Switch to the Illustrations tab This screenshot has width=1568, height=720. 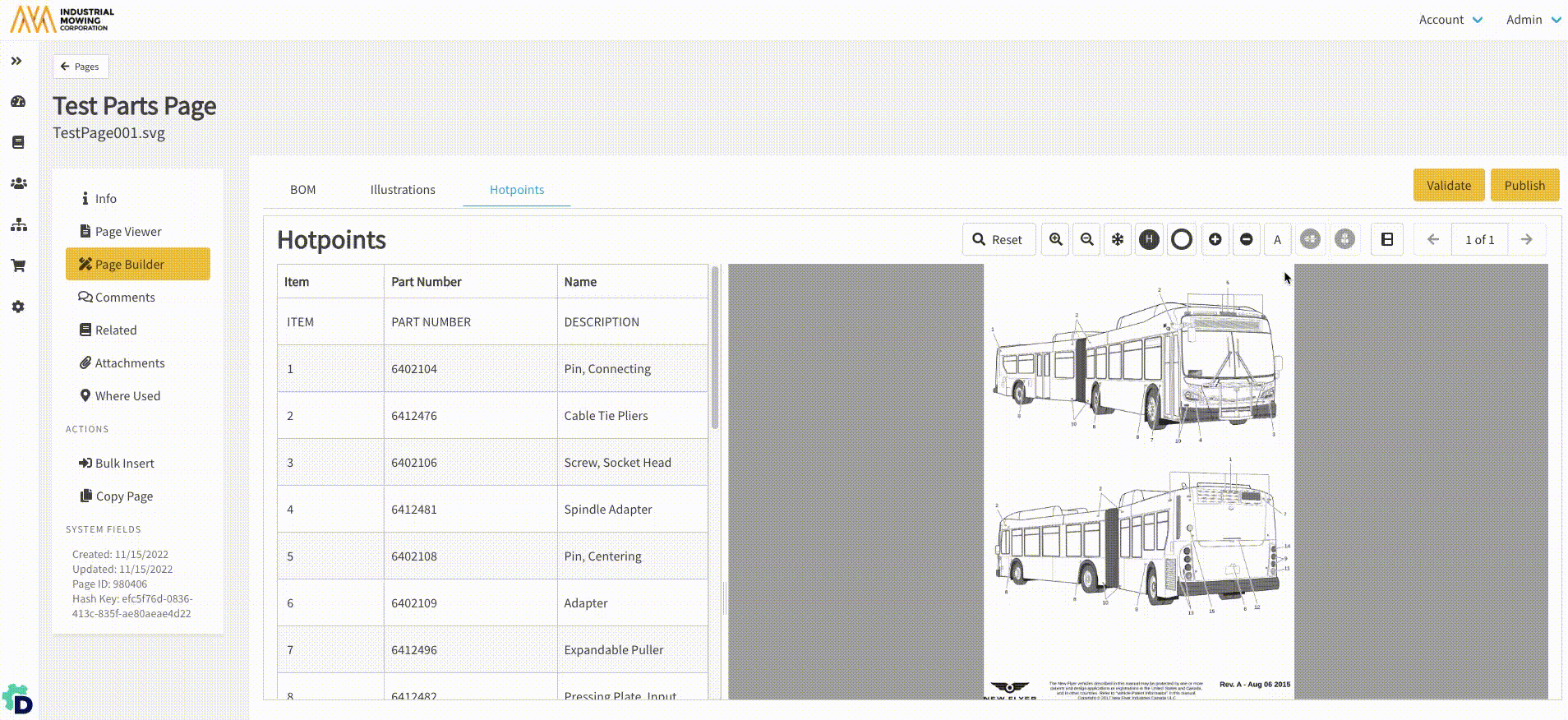point(403,190)
